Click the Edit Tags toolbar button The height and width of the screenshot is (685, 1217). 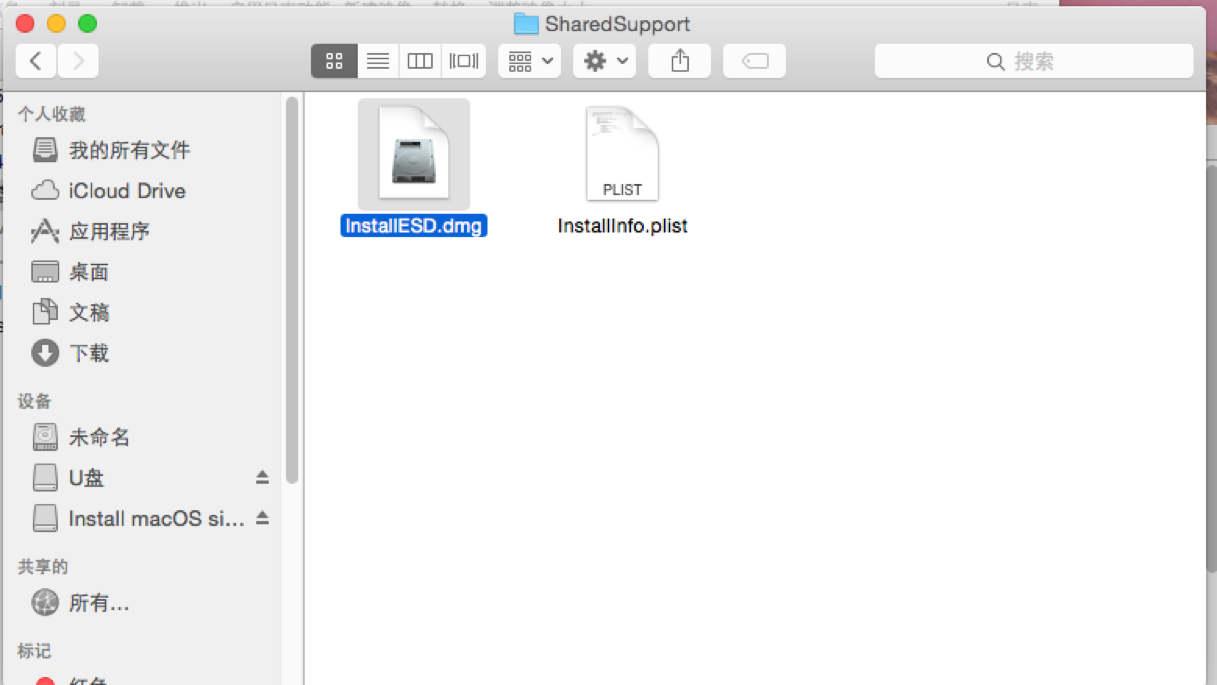click(x=755, y=61)
